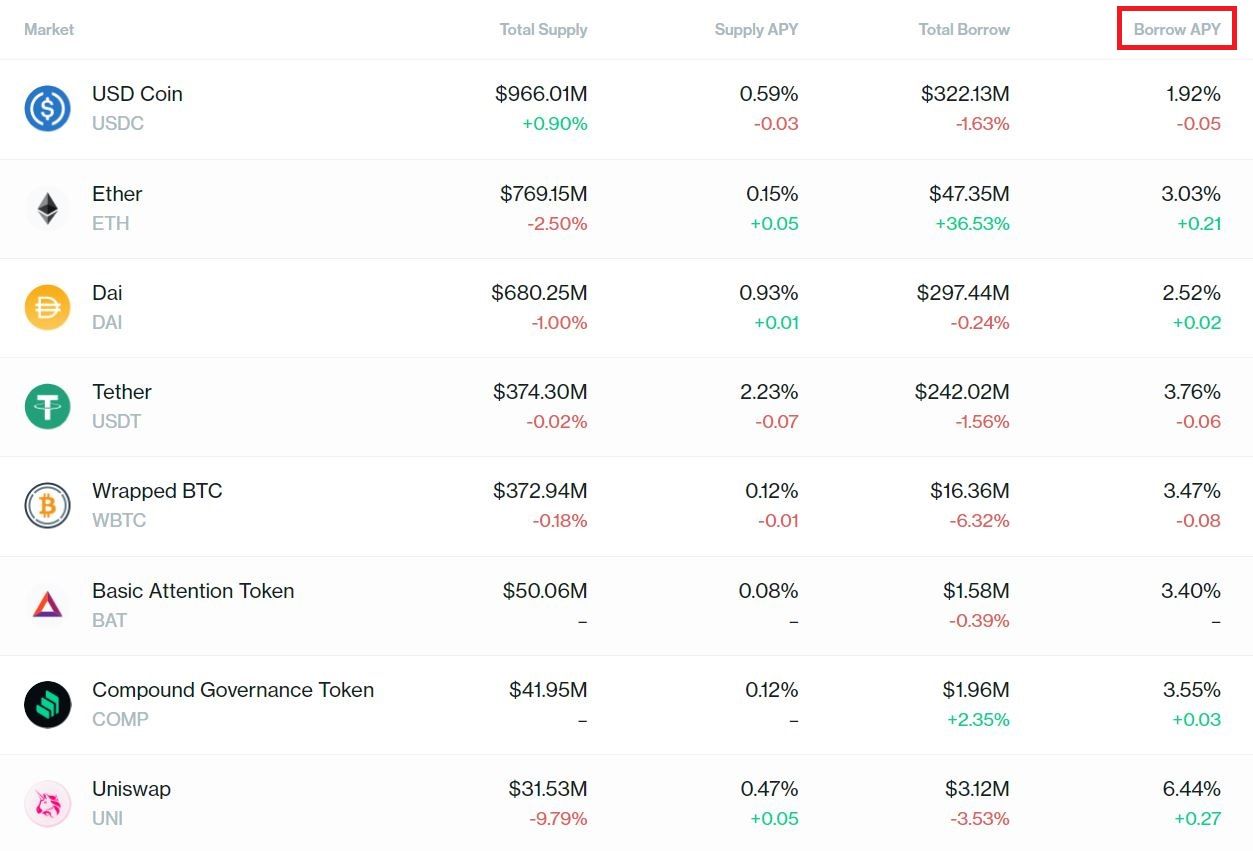Click the Compound Governance Token icon
The height and width of the screenshot is (851, 1253).
pos(47,704)
